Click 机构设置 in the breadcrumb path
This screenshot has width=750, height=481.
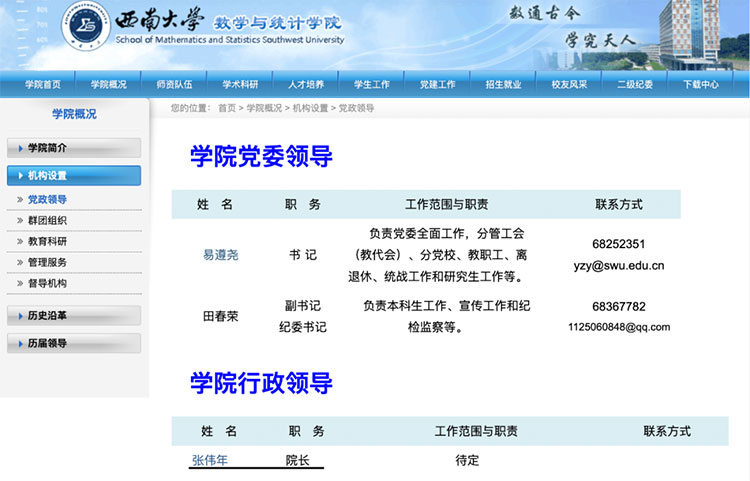pyautogui.click(x=310, y=108)
